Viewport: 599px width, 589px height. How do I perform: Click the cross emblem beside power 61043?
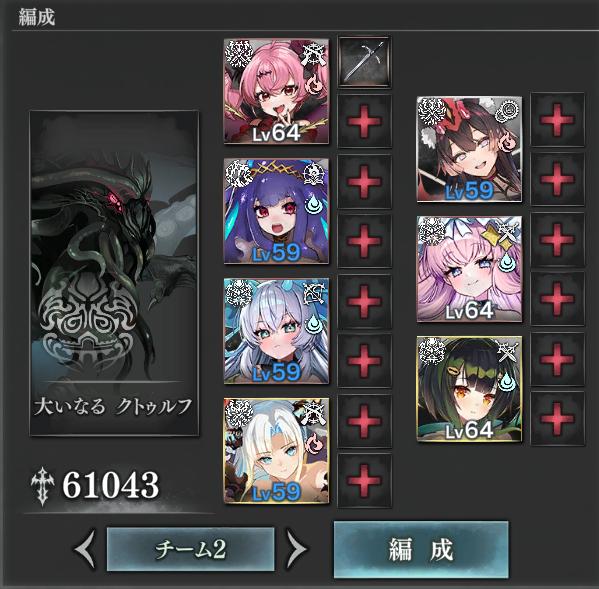(42, 486)
